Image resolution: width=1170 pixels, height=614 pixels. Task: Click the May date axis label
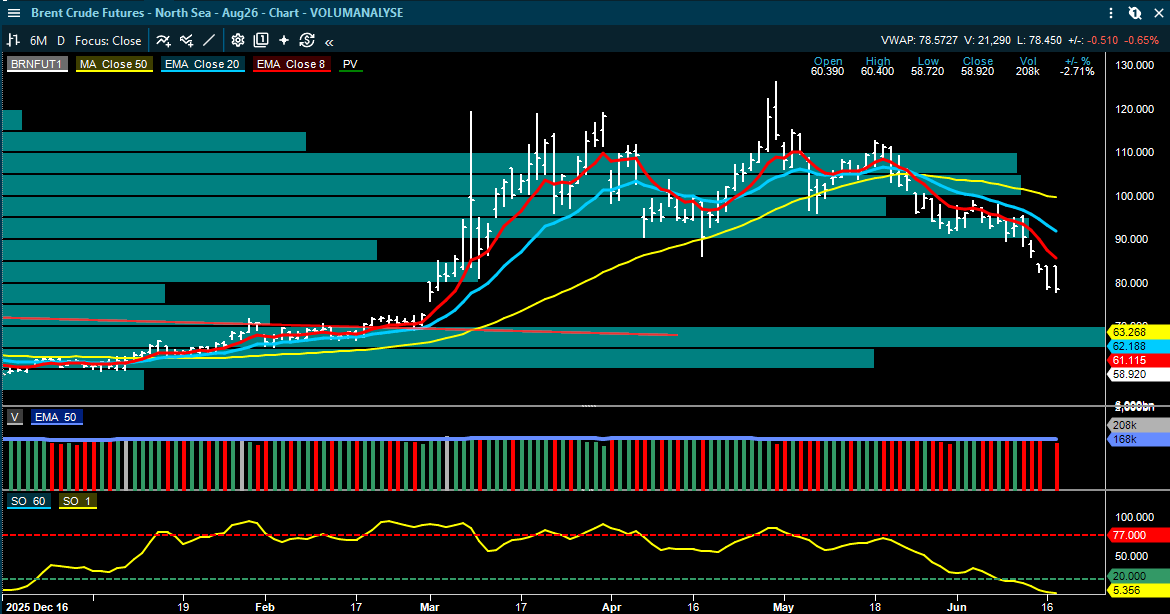pyautogui.click(x=783, y=607)
